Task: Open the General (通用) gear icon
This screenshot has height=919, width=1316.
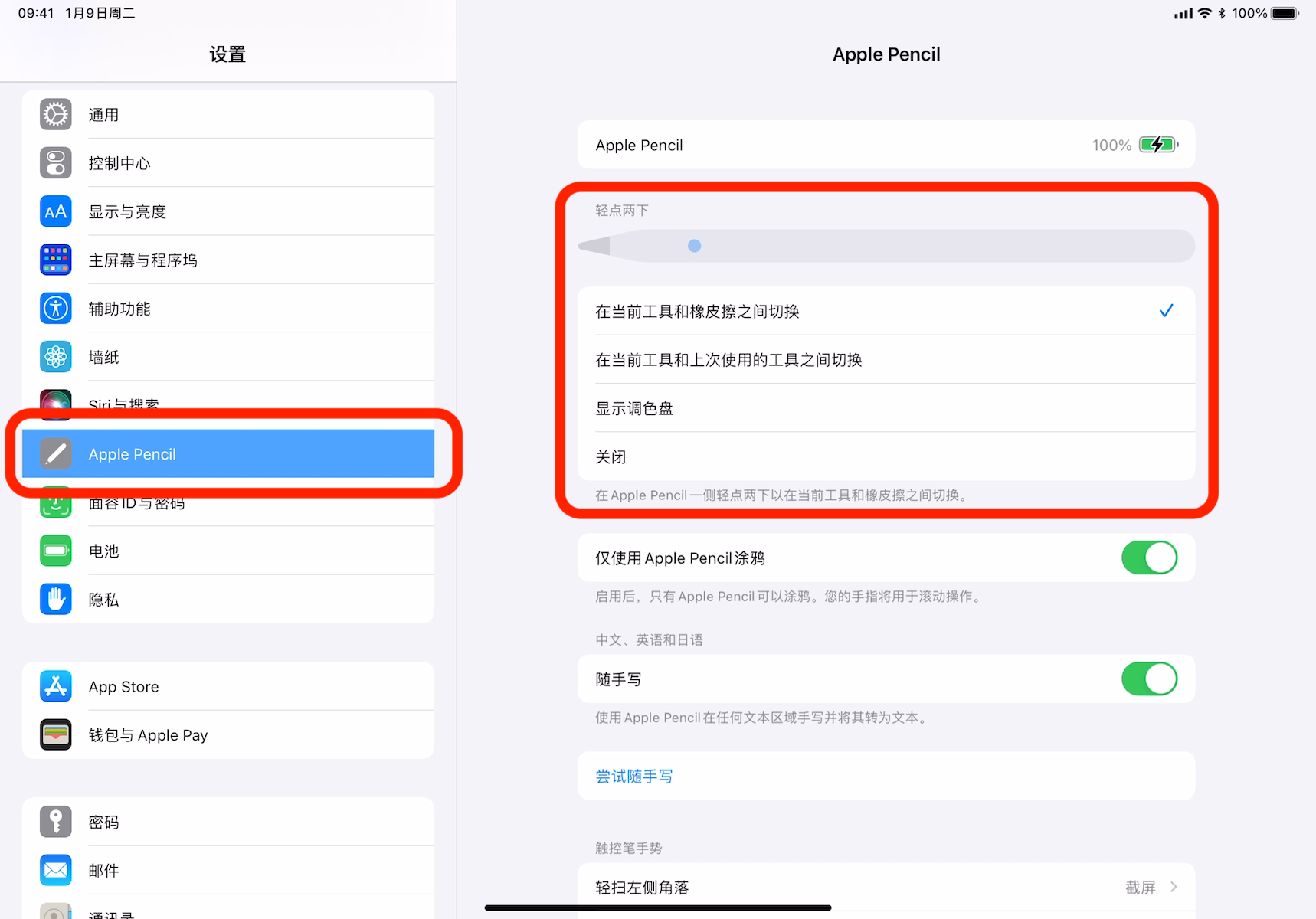Action: (x=56, y=115)
